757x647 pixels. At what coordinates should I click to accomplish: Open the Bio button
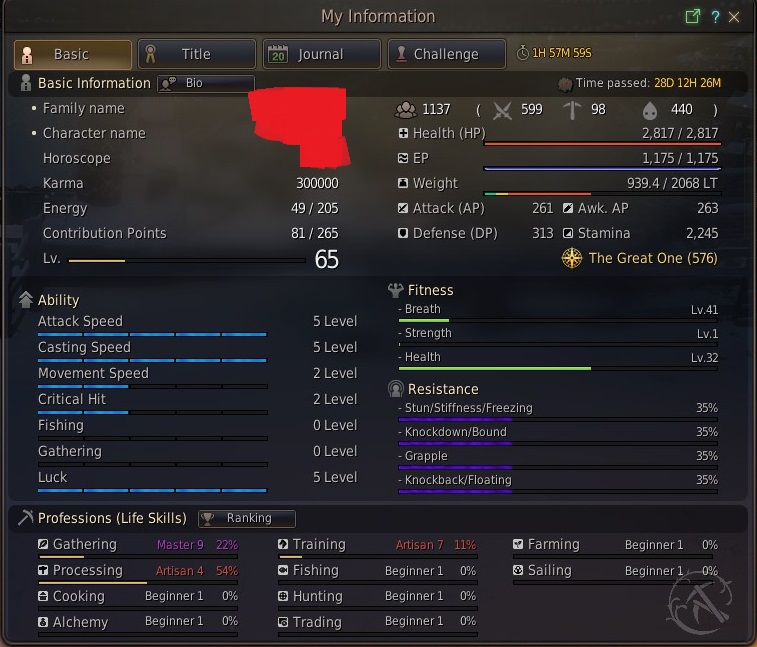click(x=206, y=84)
